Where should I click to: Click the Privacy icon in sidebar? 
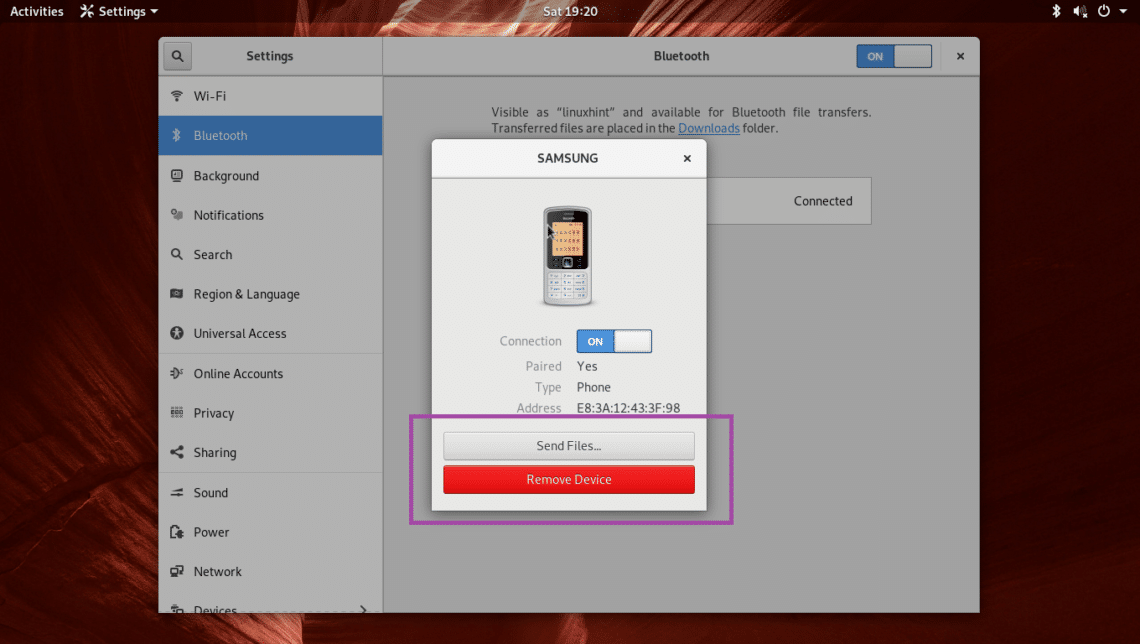(x=177, y=412)
